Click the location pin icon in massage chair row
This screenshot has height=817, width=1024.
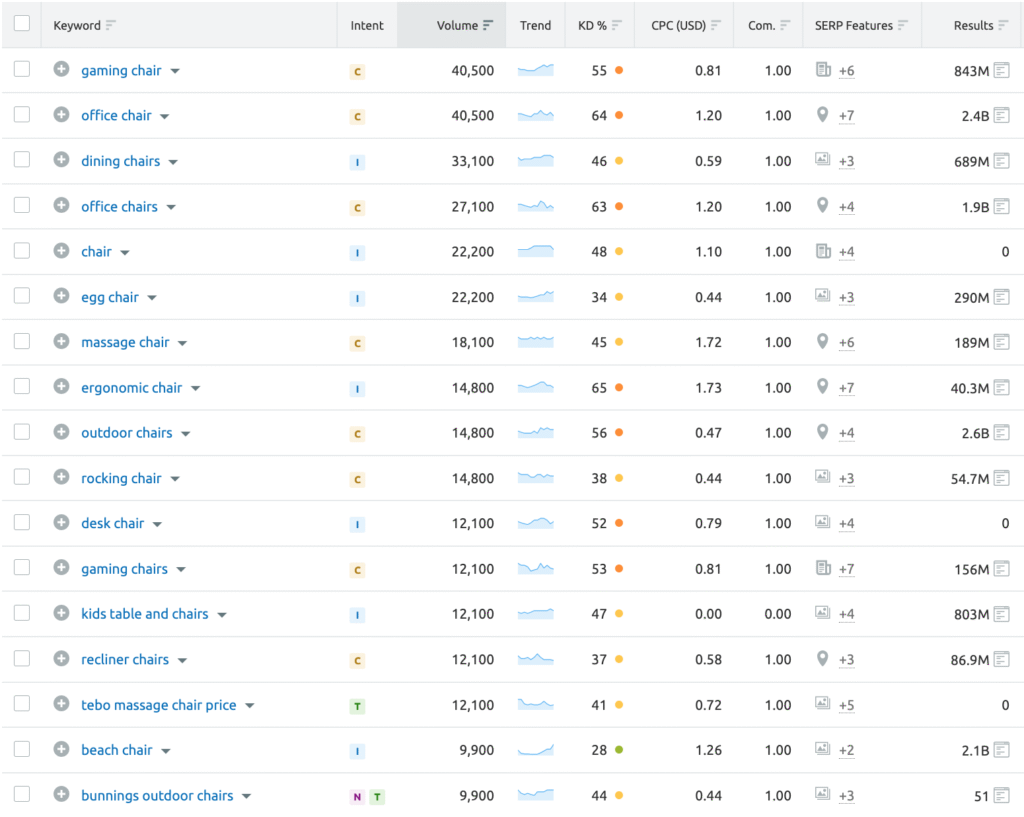point(822,342)
